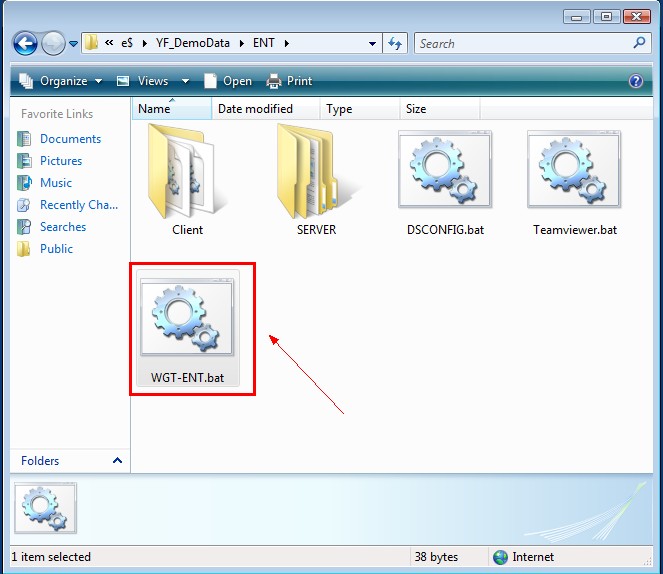
Task: Expand the address bar history dropdown
Action: (x=372, y=44)
